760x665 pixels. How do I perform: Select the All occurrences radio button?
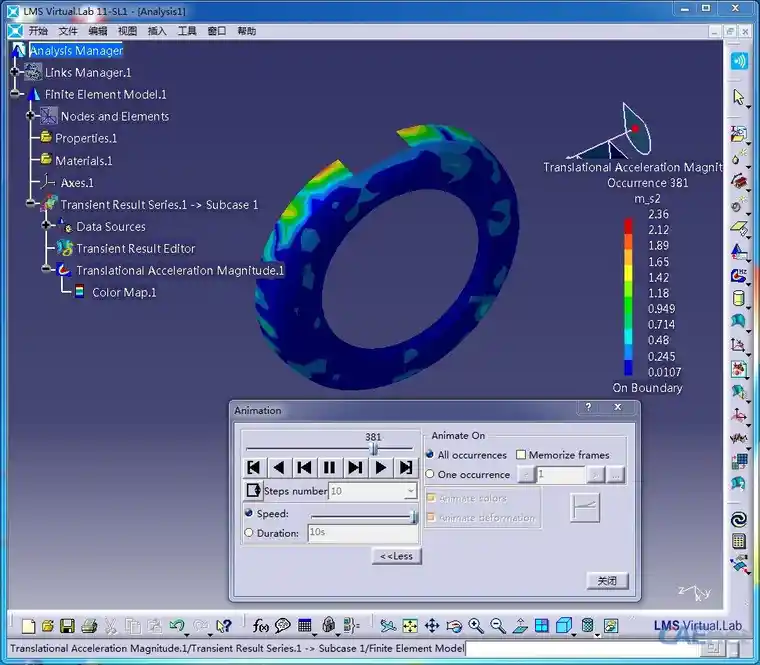pos(429,455)
